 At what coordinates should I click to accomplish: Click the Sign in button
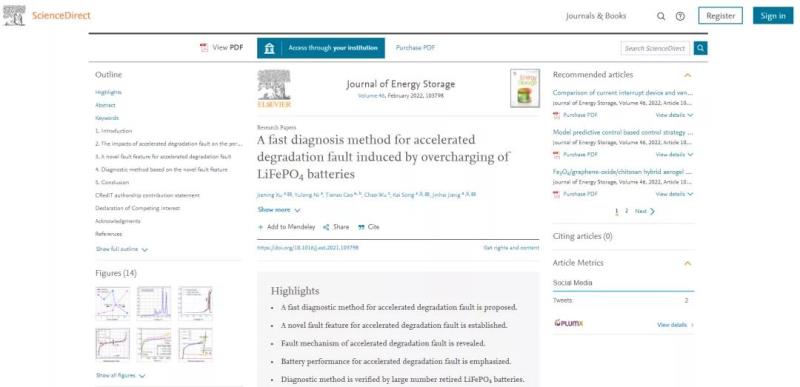tap(773, 16)
